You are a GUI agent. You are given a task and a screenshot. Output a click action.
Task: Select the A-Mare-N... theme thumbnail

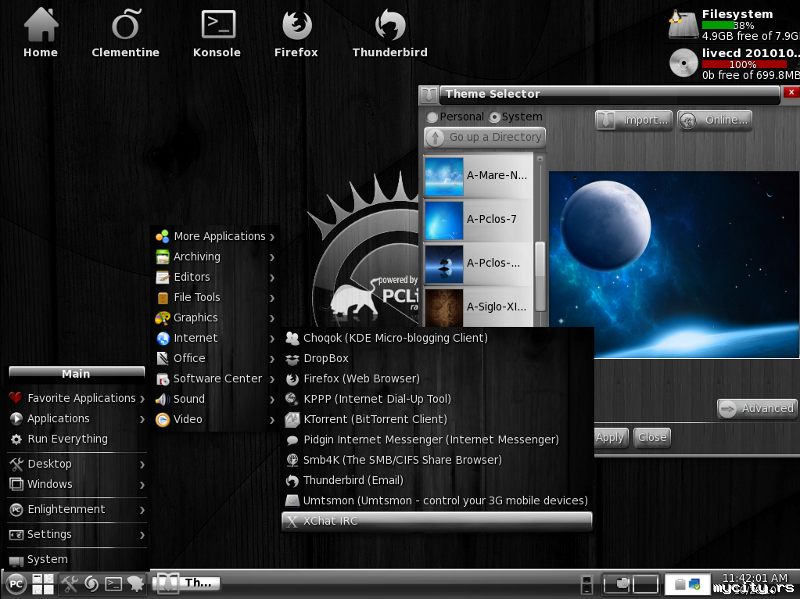click(444, 177)
